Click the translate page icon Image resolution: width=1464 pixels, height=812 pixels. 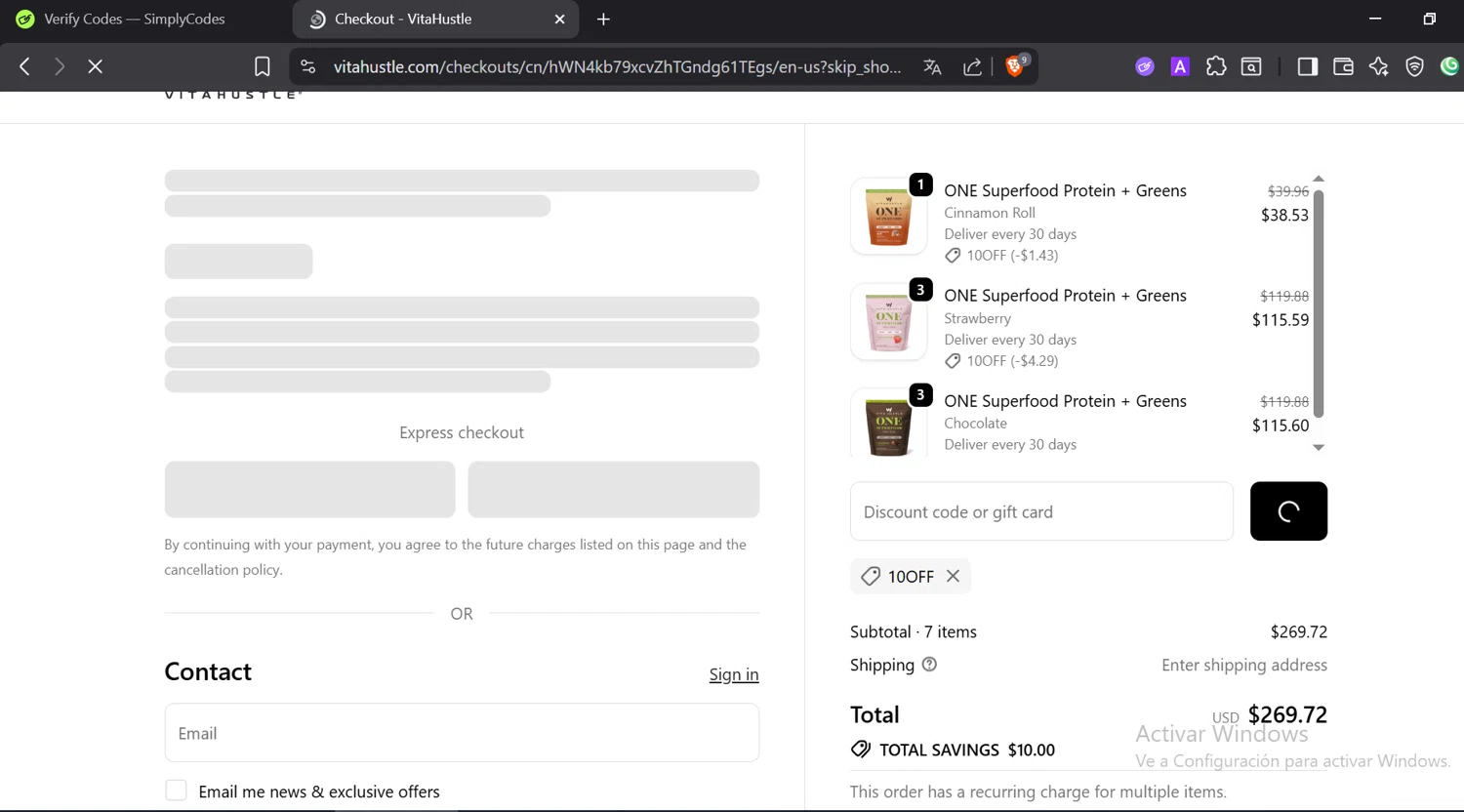coord(932,66)
